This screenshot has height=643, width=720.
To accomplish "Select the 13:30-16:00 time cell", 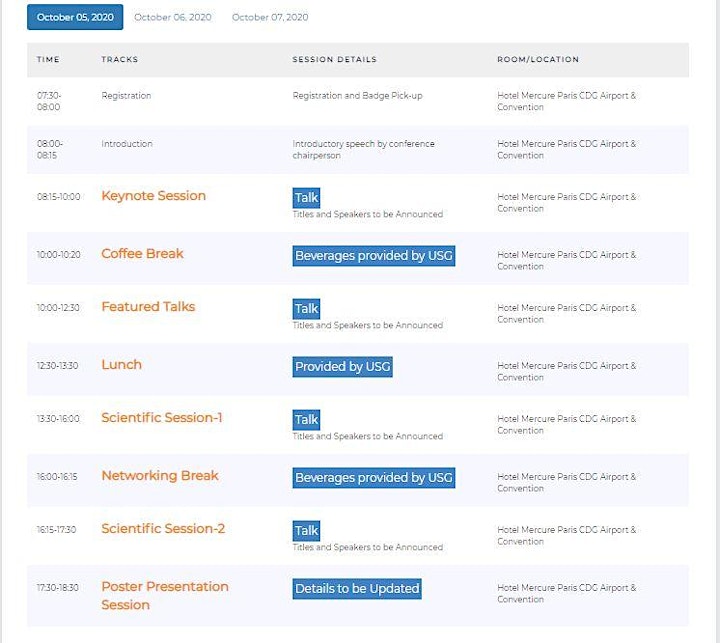I will (x=58, y=419).
